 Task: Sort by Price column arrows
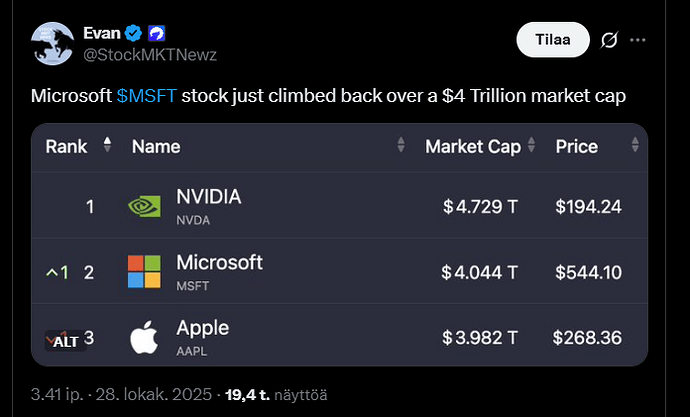[634, 146]
